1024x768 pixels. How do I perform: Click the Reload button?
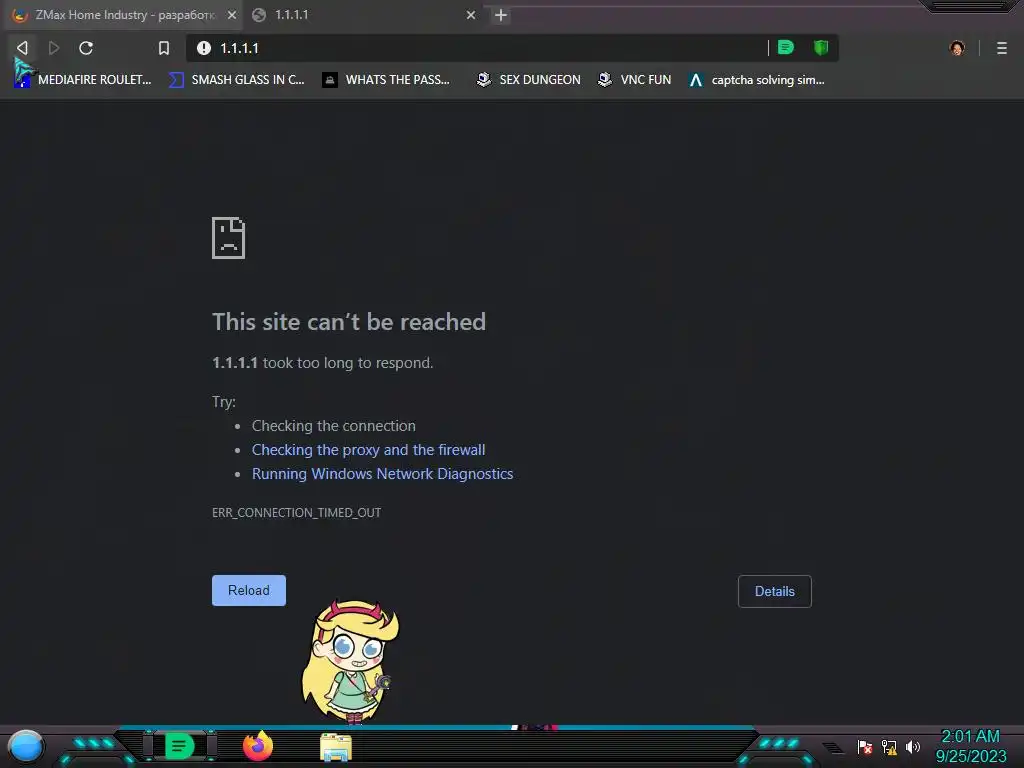(x=249, y=590)
